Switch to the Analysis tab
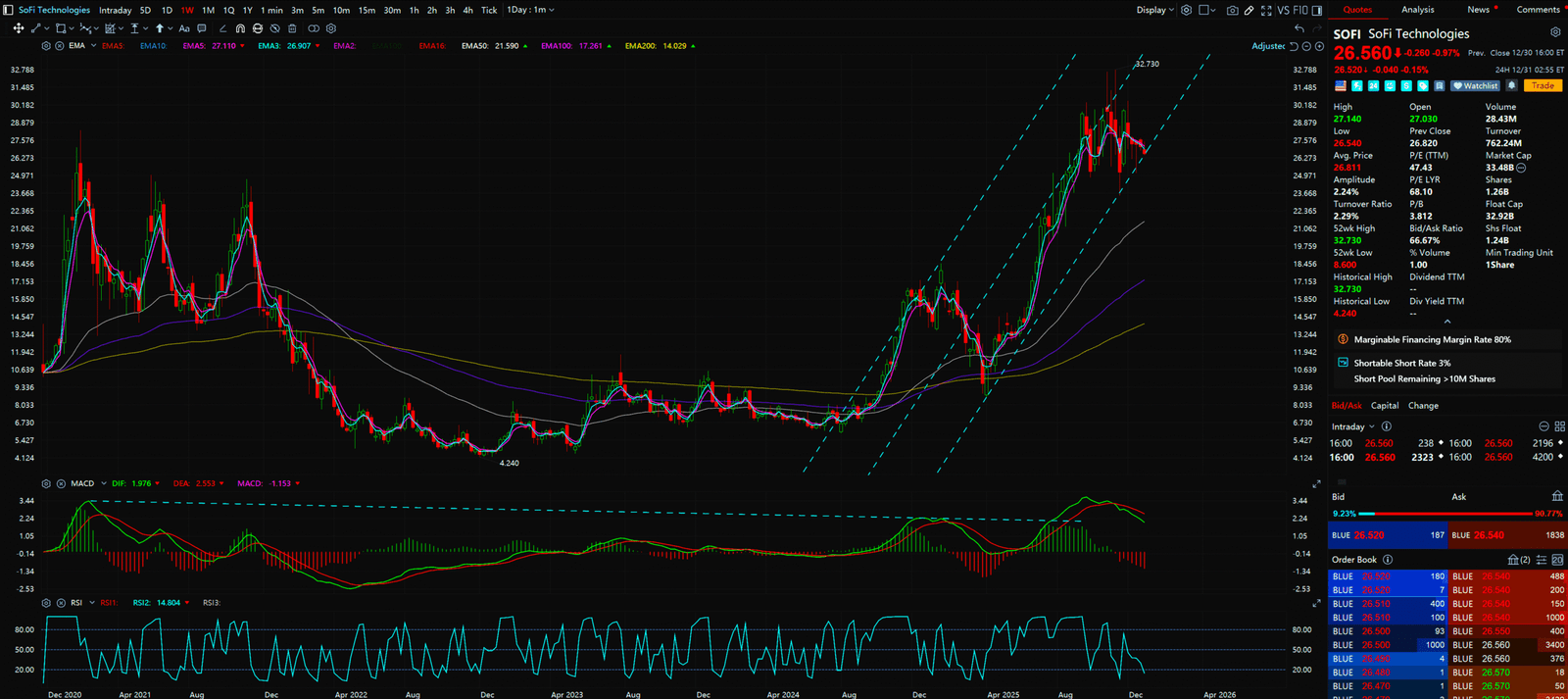 point(1417,10)
